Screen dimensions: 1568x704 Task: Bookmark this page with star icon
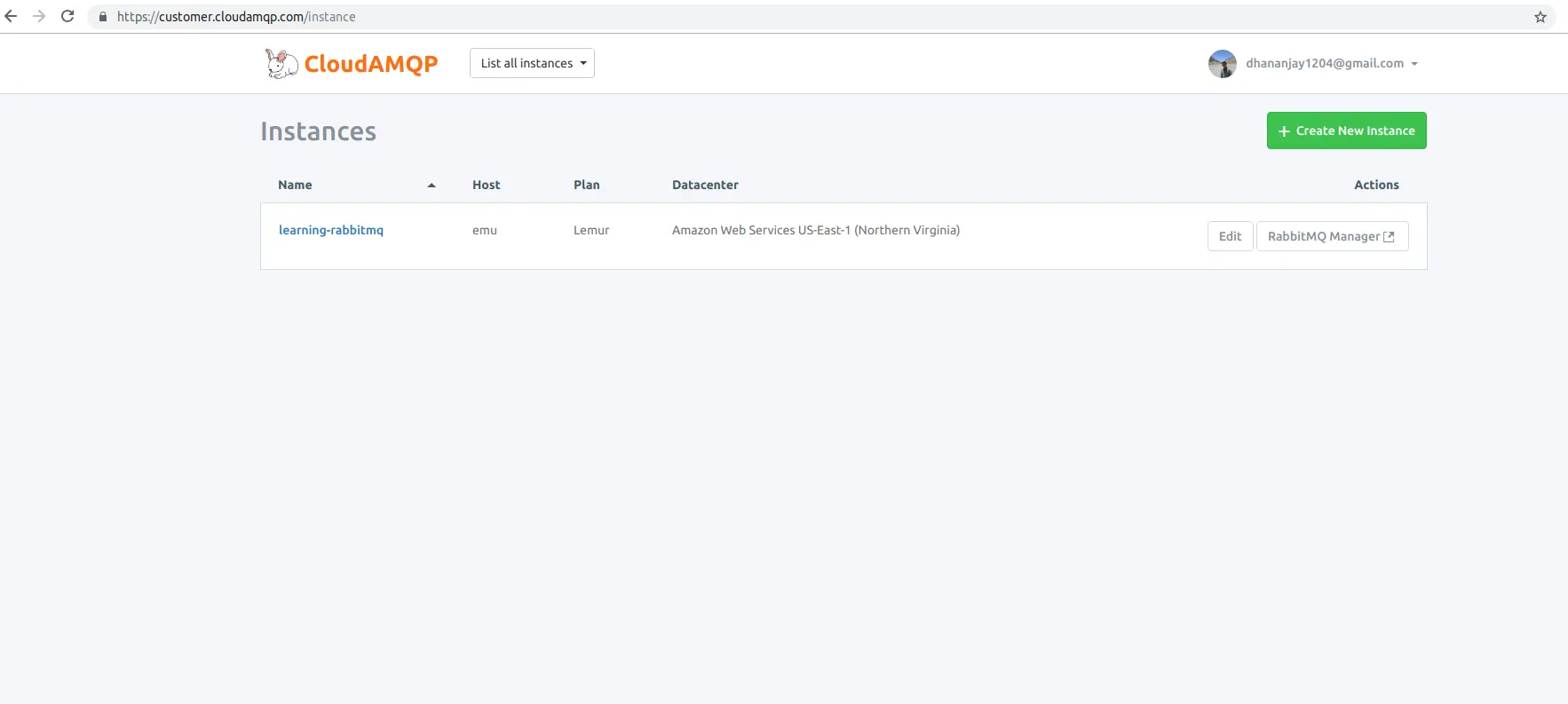(x=1540, y=17)
